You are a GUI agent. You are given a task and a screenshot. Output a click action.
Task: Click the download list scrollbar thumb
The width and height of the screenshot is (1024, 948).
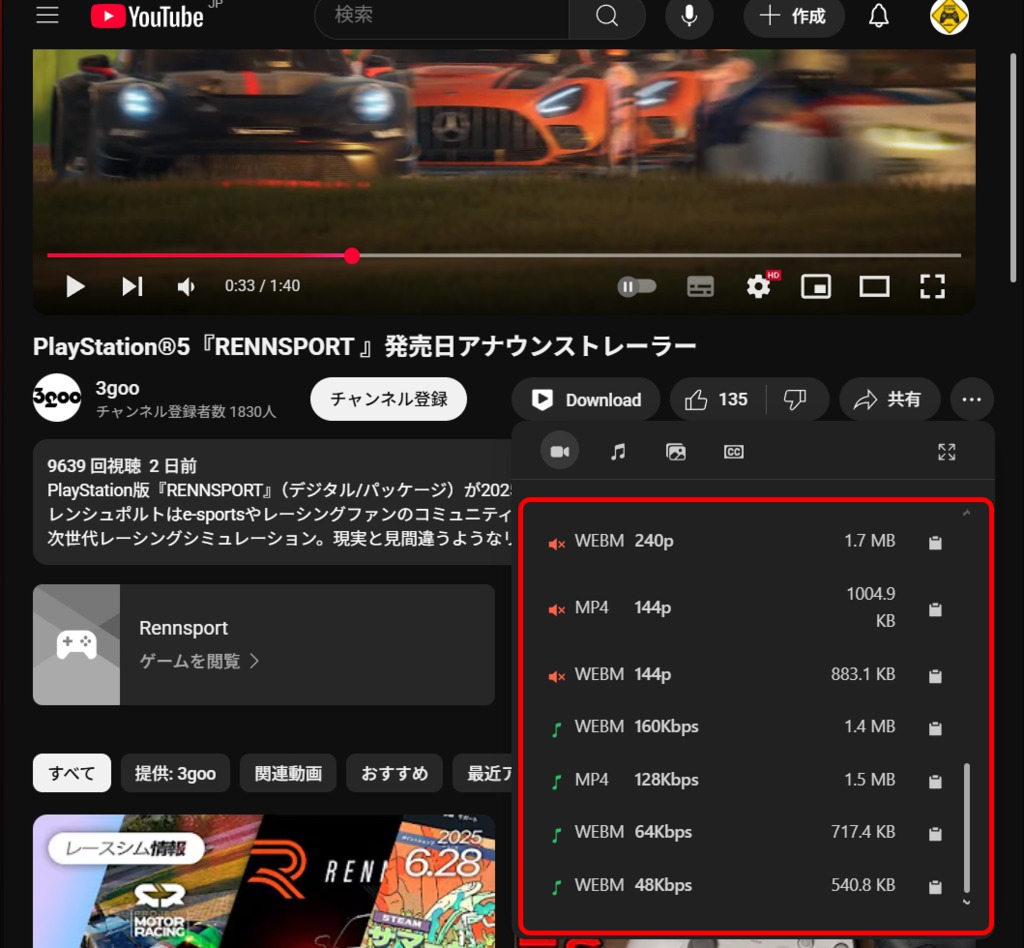click(x=967, y=827)
